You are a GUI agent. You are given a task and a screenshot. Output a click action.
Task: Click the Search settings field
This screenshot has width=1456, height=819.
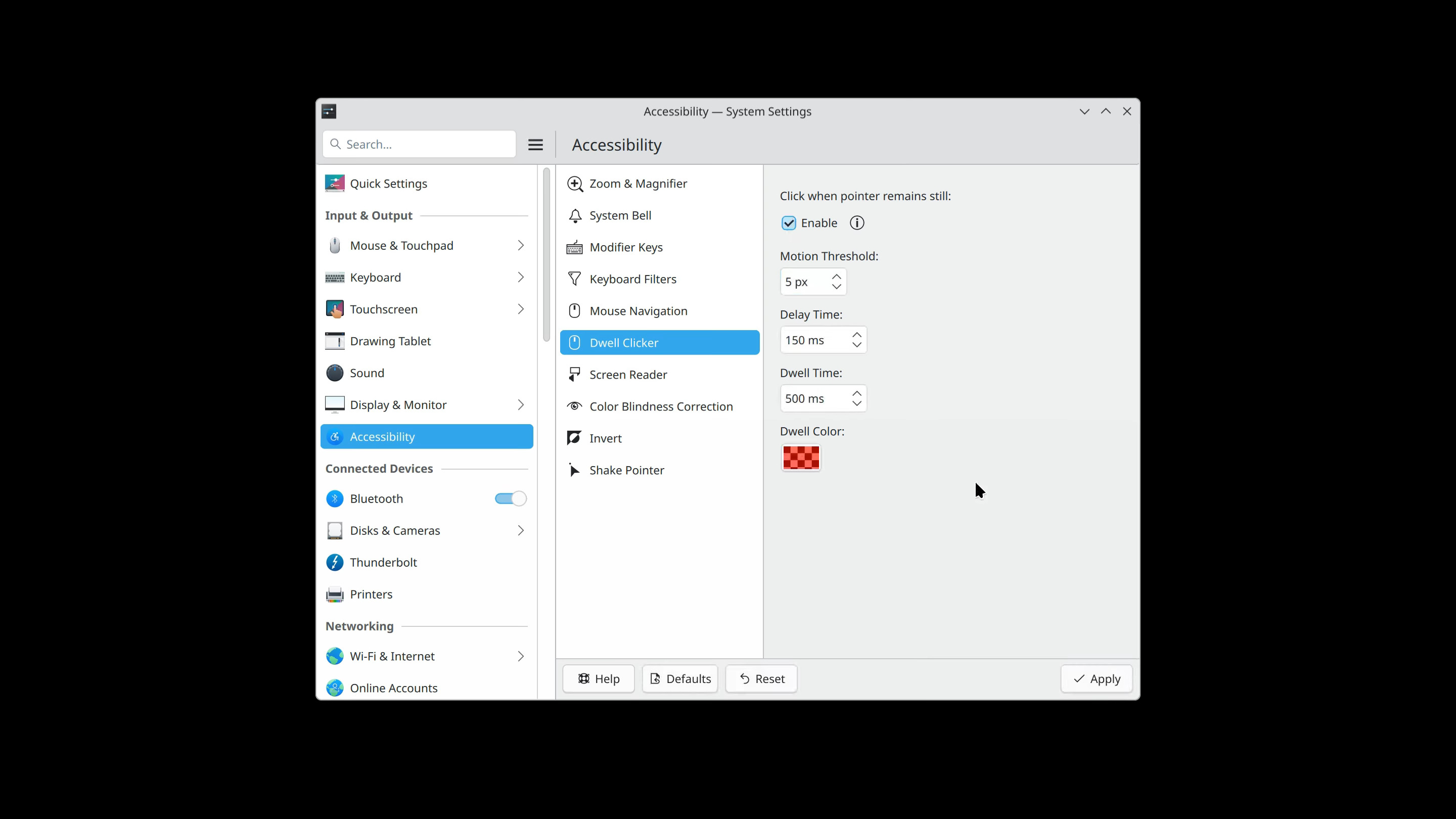point(420,144)
